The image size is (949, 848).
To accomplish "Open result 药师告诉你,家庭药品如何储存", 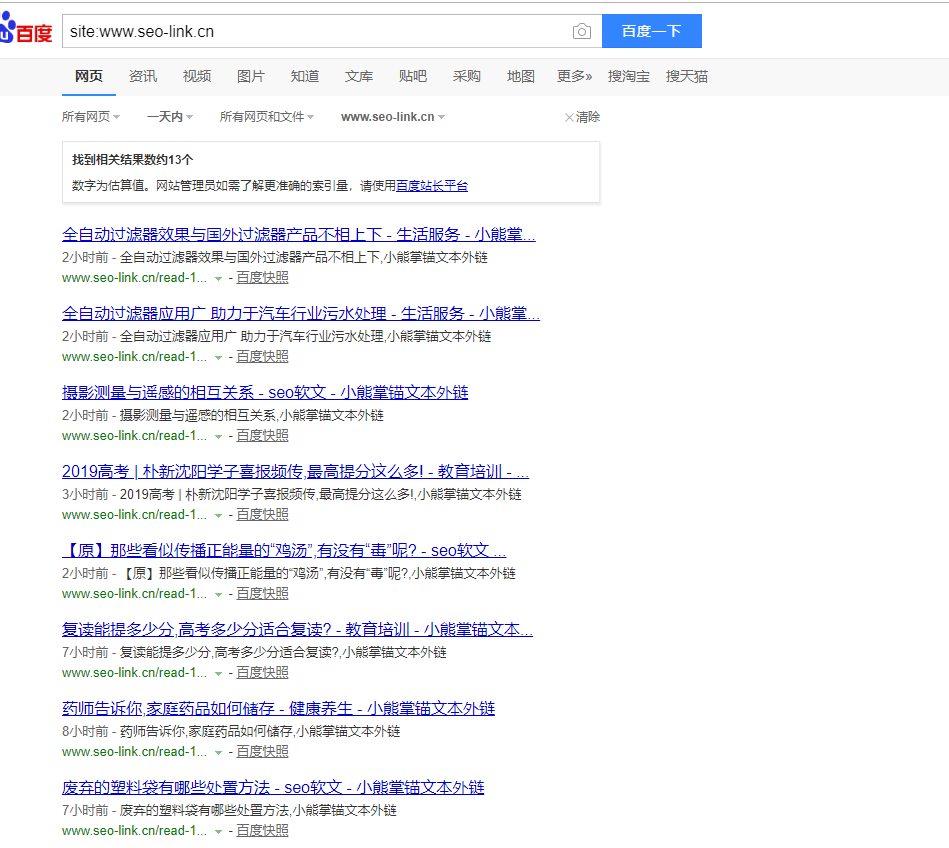I will (278, 709).
